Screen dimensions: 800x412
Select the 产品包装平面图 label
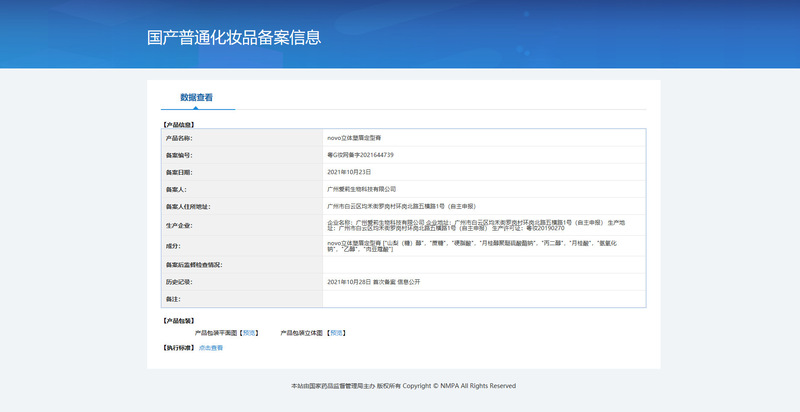pos(216,333)
